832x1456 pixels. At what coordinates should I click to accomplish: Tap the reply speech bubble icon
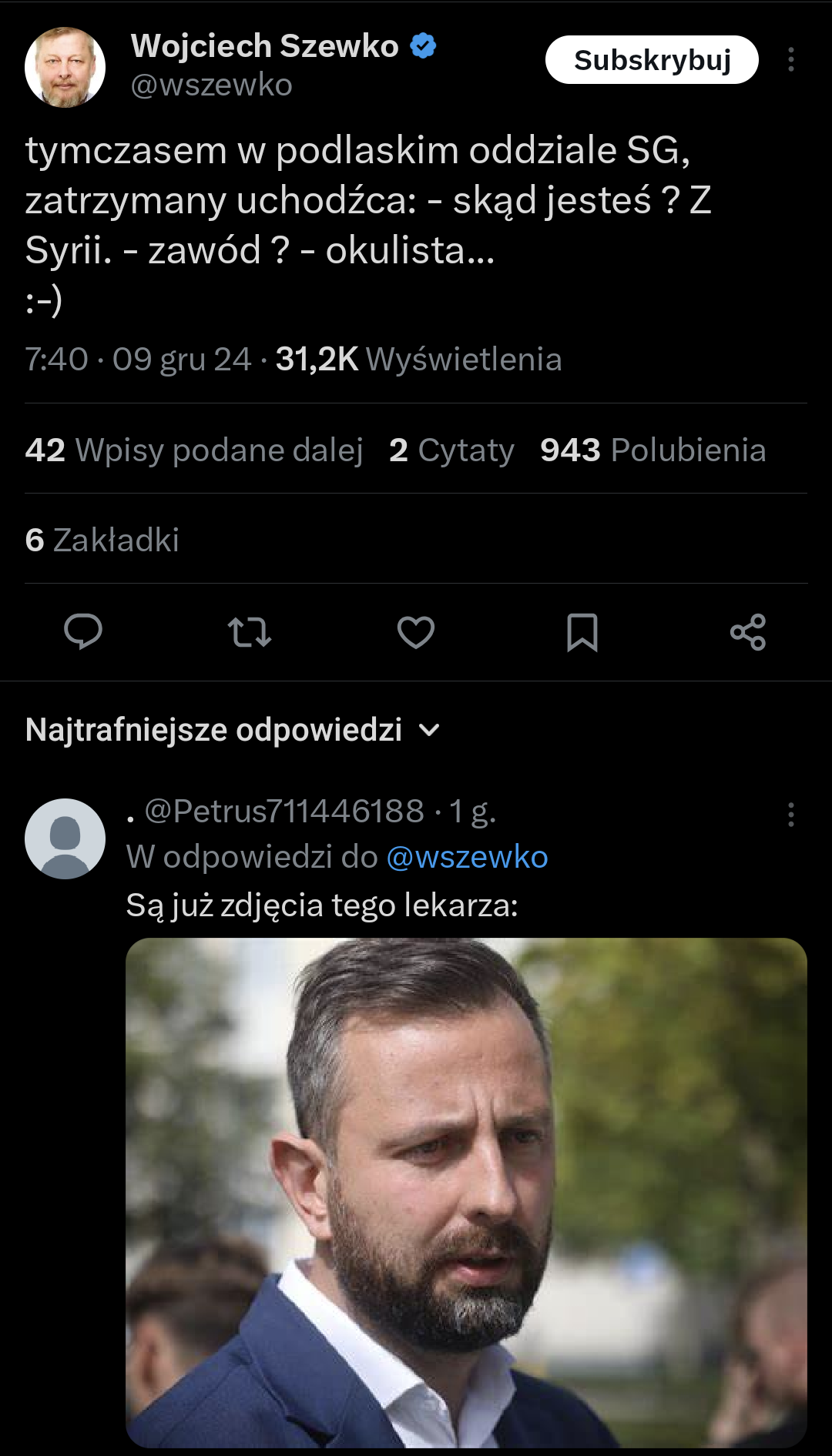coord(82,632)
